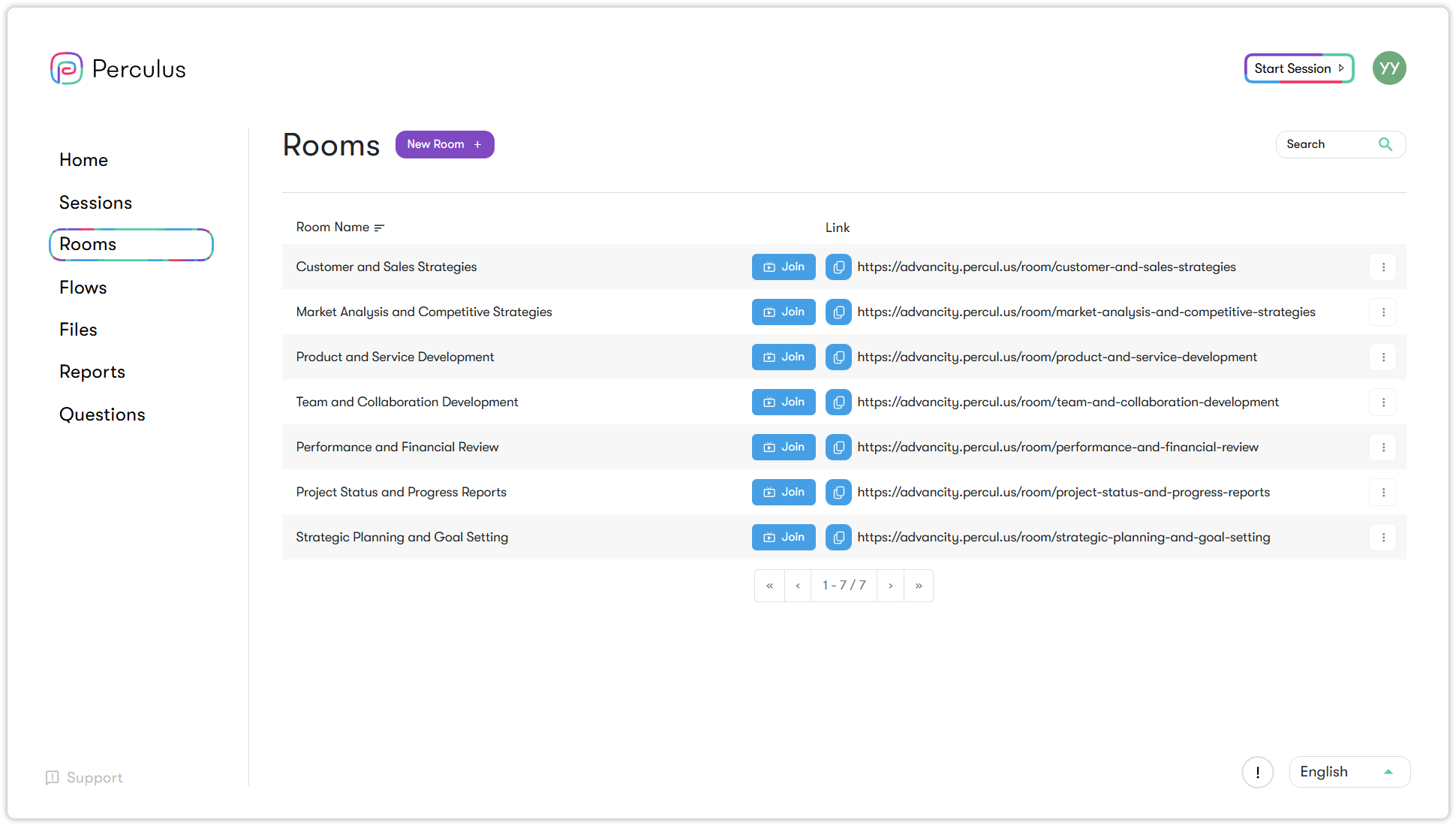Navigate to Reports page

[92, 372]
